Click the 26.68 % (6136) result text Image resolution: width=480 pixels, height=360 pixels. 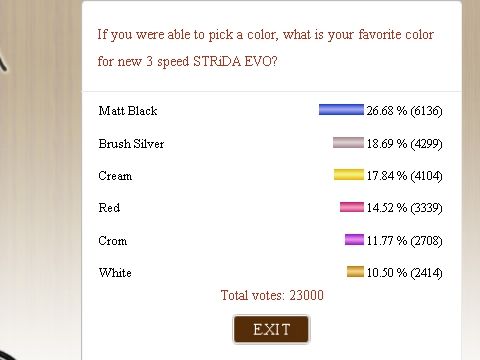pos(404,110)
